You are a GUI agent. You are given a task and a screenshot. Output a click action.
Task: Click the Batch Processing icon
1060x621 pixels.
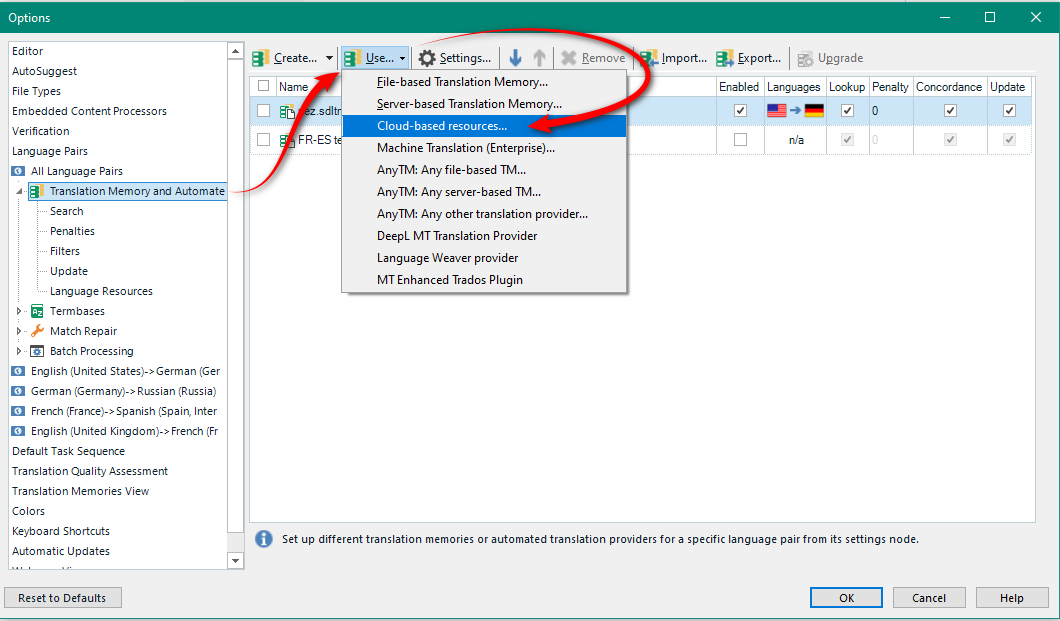(37, 351)
